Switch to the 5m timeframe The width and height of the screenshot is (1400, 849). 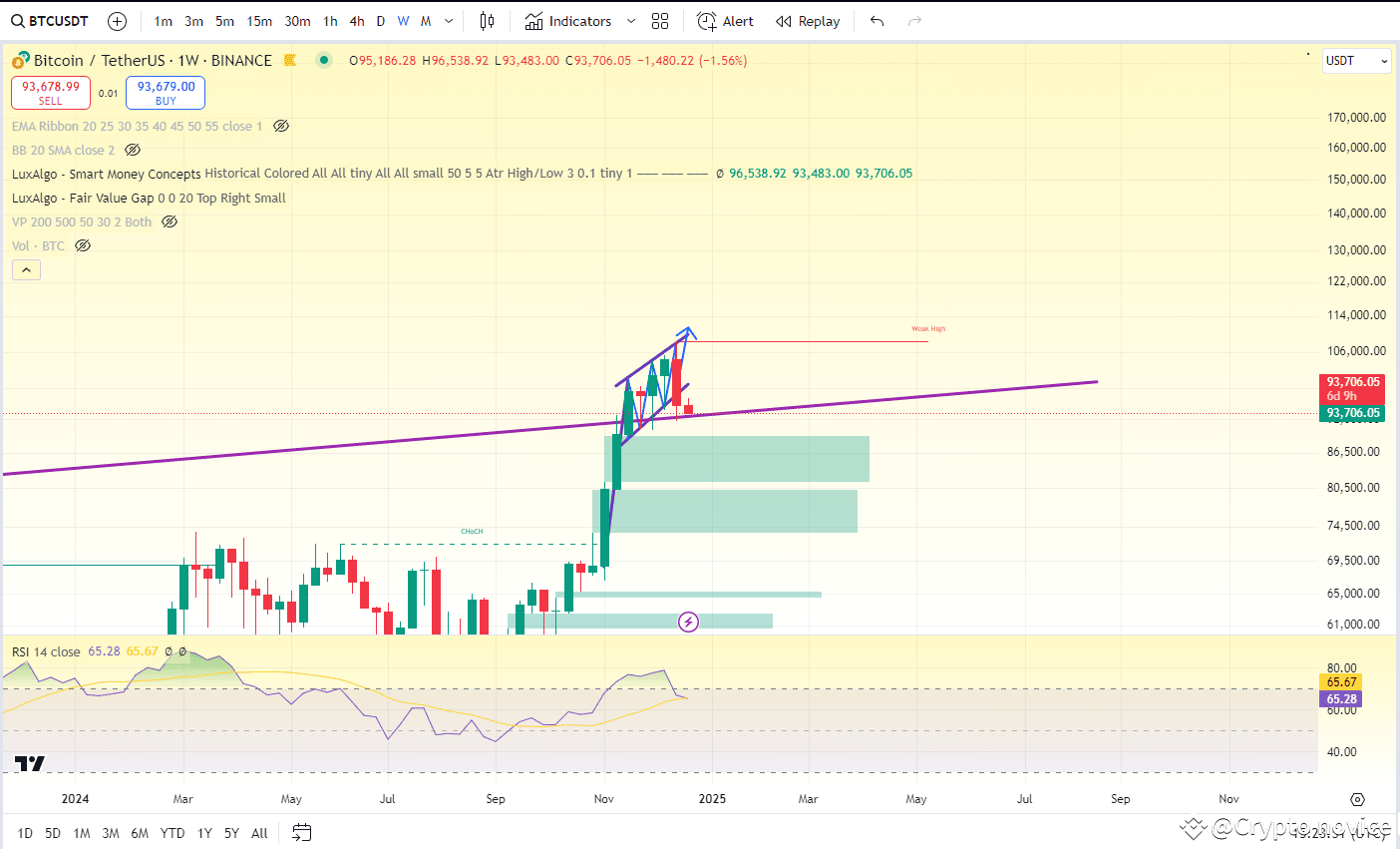point(224,21)
